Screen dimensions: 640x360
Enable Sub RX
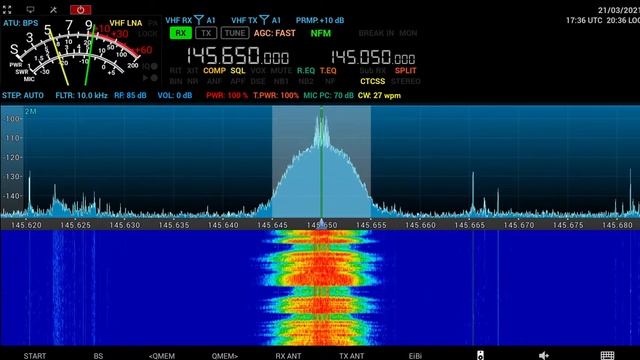[373, 71]
